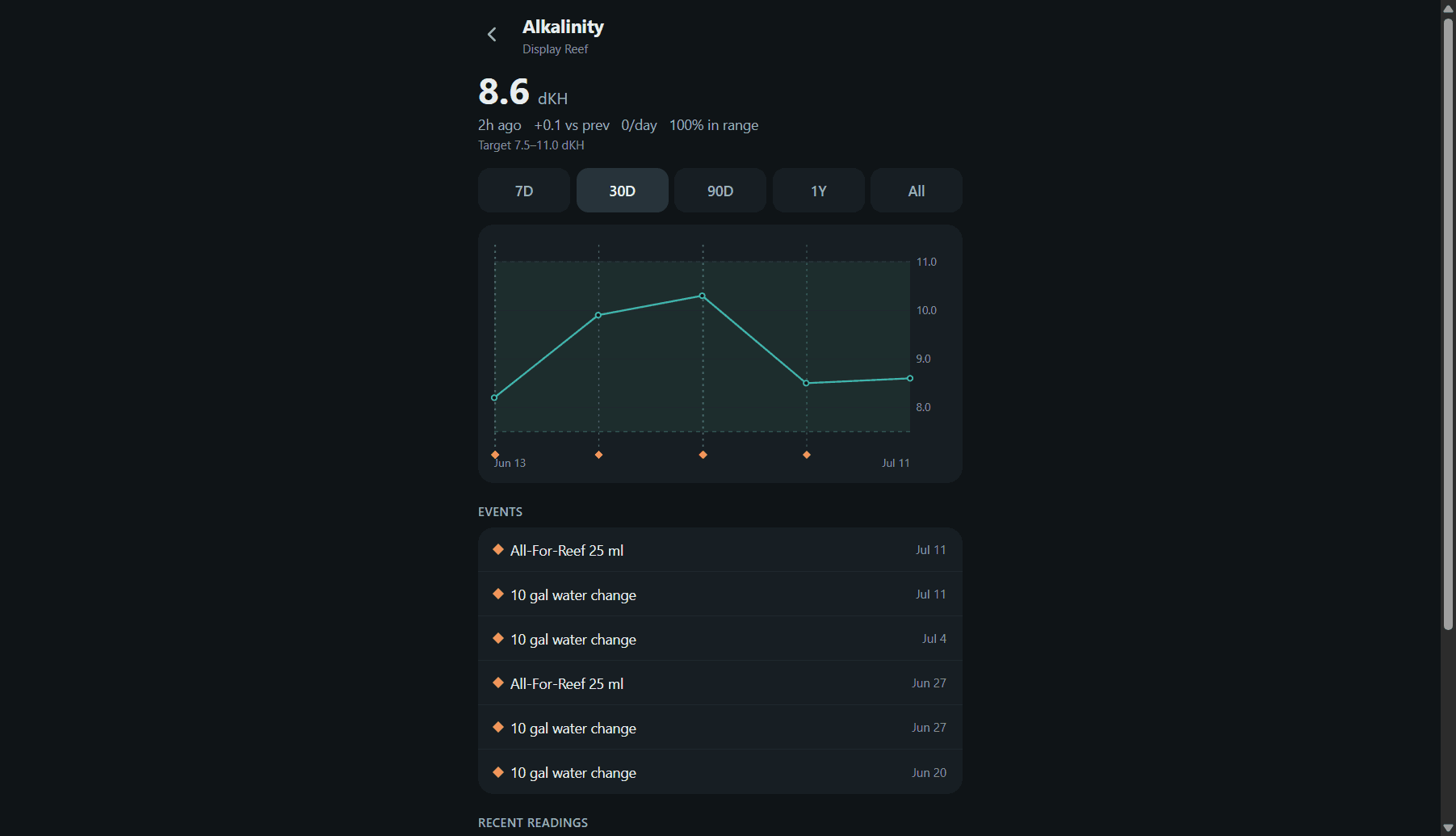This screenshot has width=1456, height=836.
Task: Select the All time range tab
Action: pyautogui.click(x=917, y=191)
